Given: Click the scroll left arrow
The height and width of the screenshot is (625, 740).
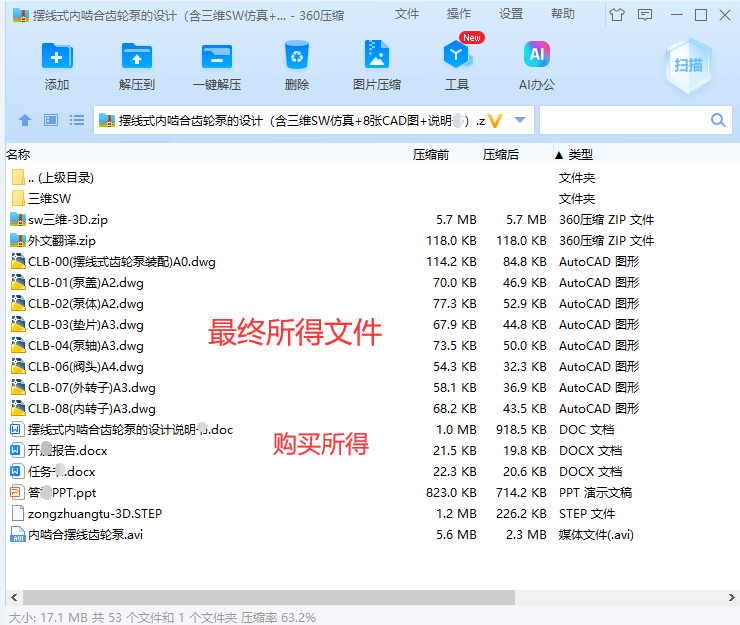Looking at the screenshot, I should pos(14,598).
